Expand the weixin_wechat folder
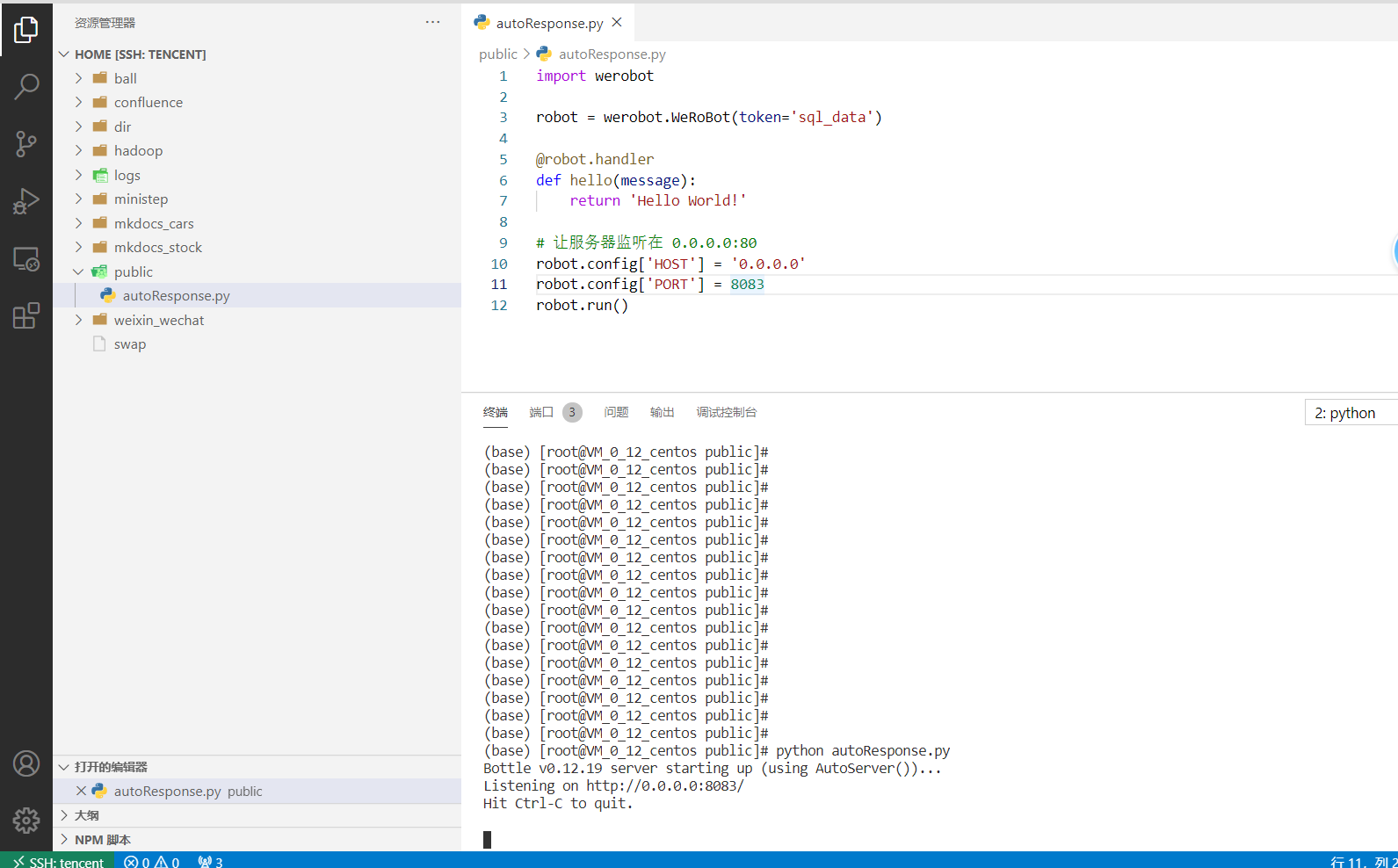1398x868 pixels. pyautogui.click(x=78, y=320)
